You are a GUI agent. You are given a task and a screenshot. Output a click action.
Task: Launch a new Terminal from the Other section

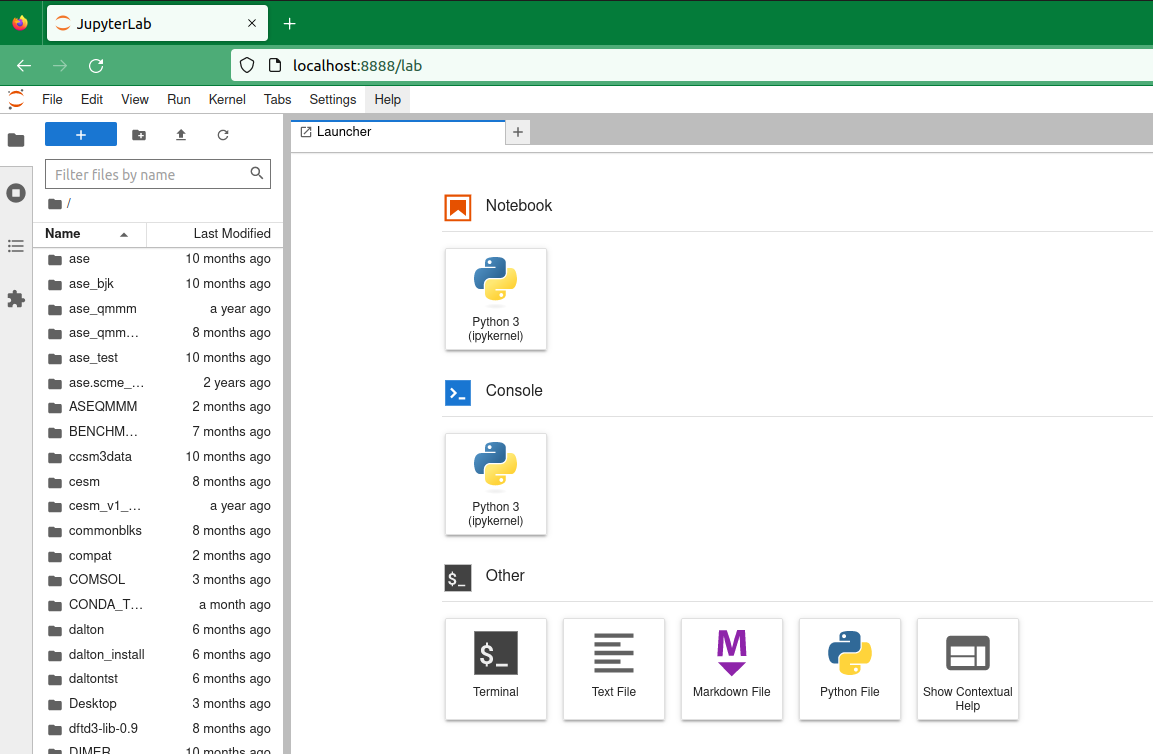coord(495,669)
